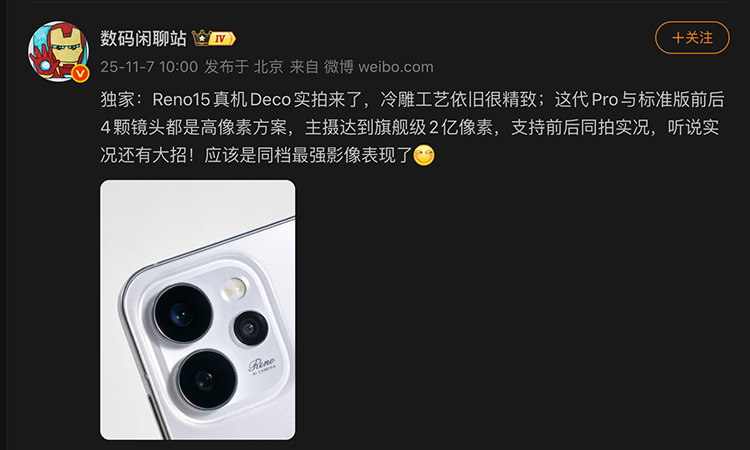Image resolution: width=750 pixels, height=450 pixels.
Task: Click the 微博 weibo.com source link
Action: click(379, 66)
